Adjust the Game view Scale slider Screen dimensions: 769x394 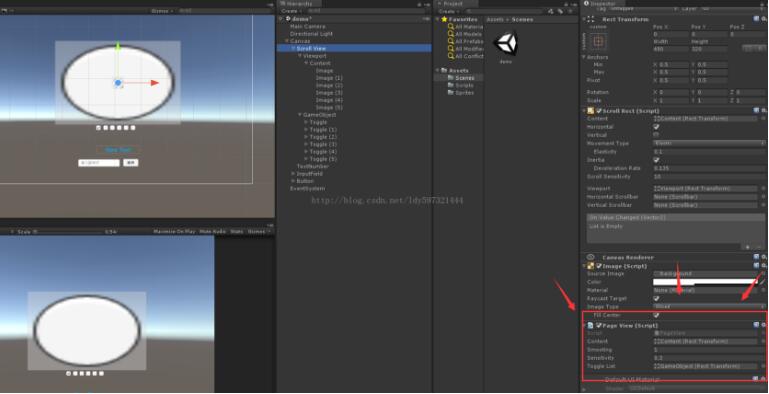pyautogui.click(x=69, y=231)
